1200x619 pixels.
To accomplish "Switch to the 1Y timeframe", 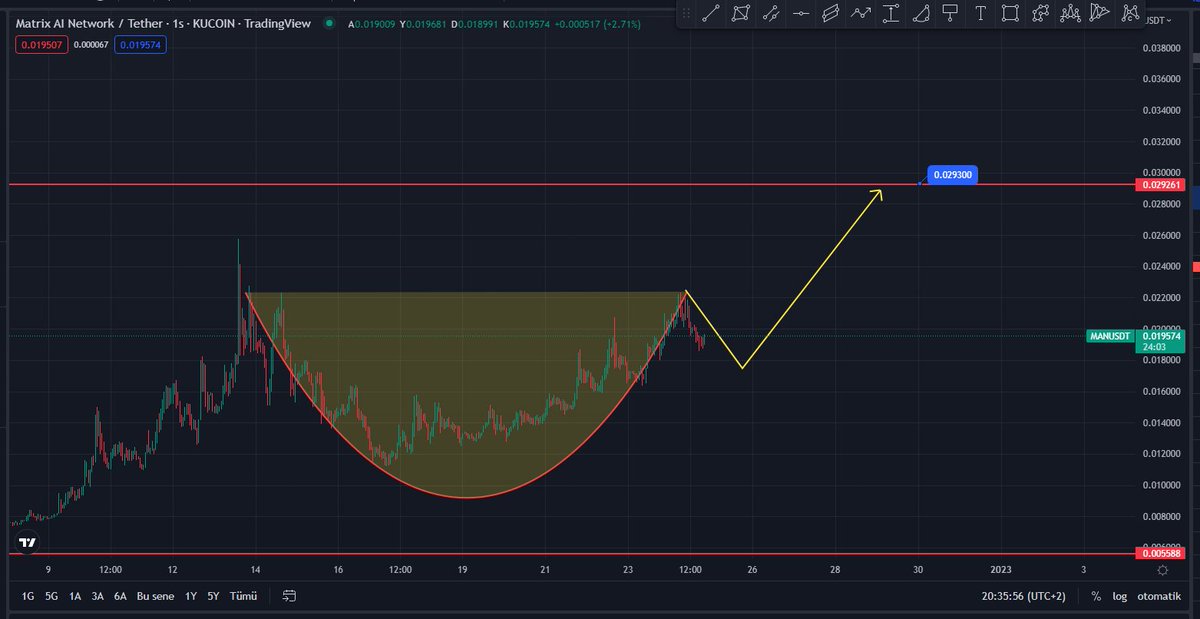I will [190, 595].
